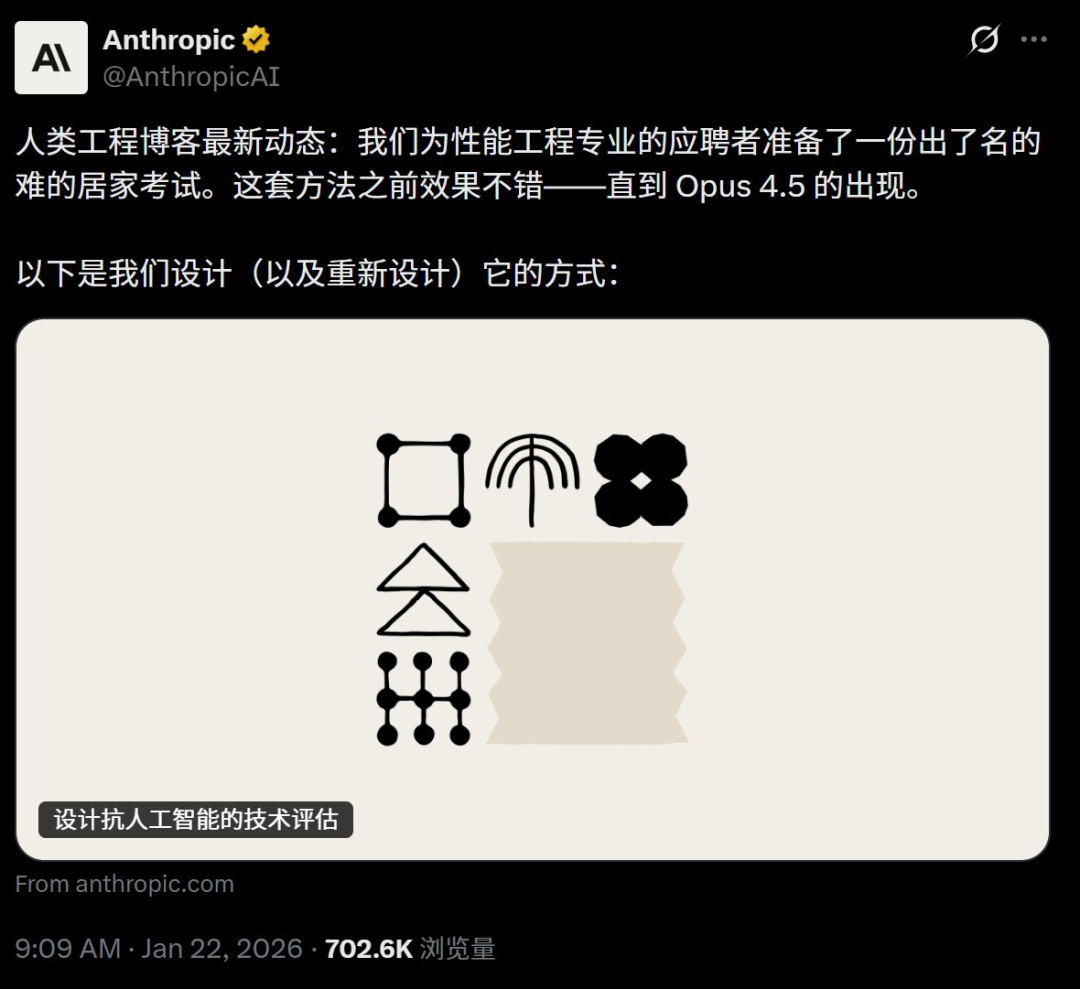Viewport: 1080px width, 989px height.
Task: Click the tweet text mentioning Opus 4.5
Action: point(528,163)
